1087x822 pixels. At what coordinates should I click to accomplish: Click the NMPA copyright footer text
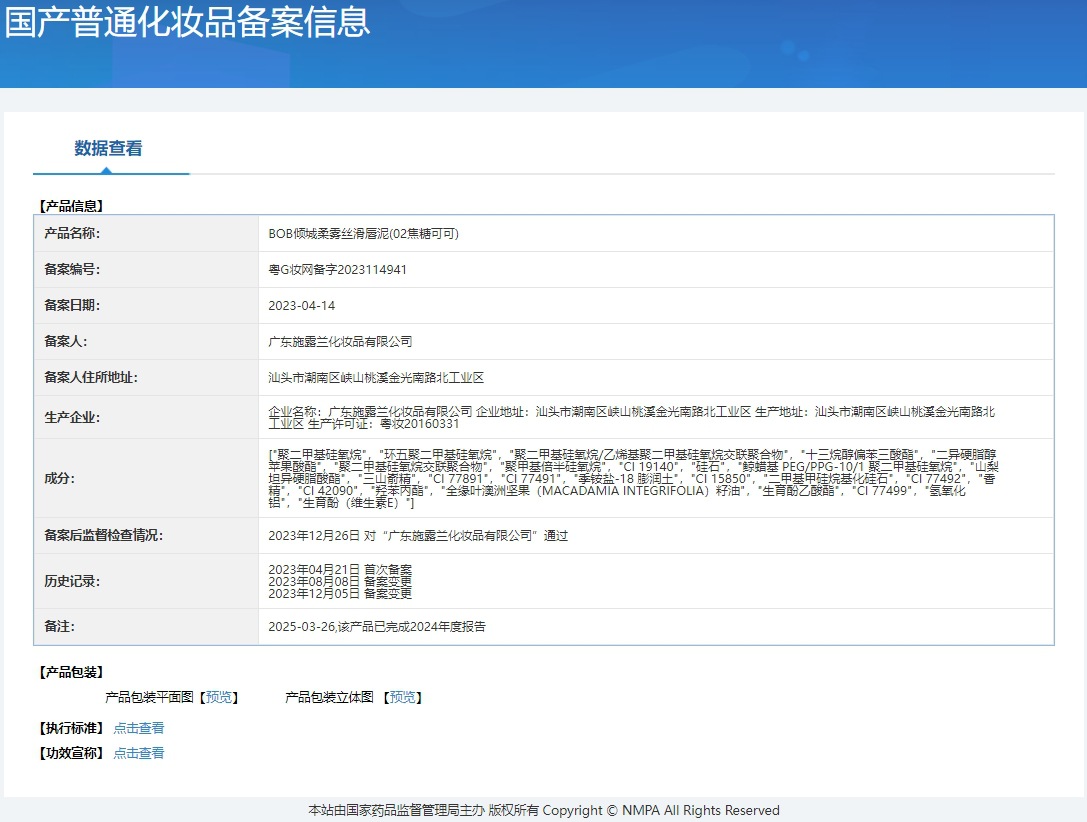pyautogui.click(x=543, y=810)
